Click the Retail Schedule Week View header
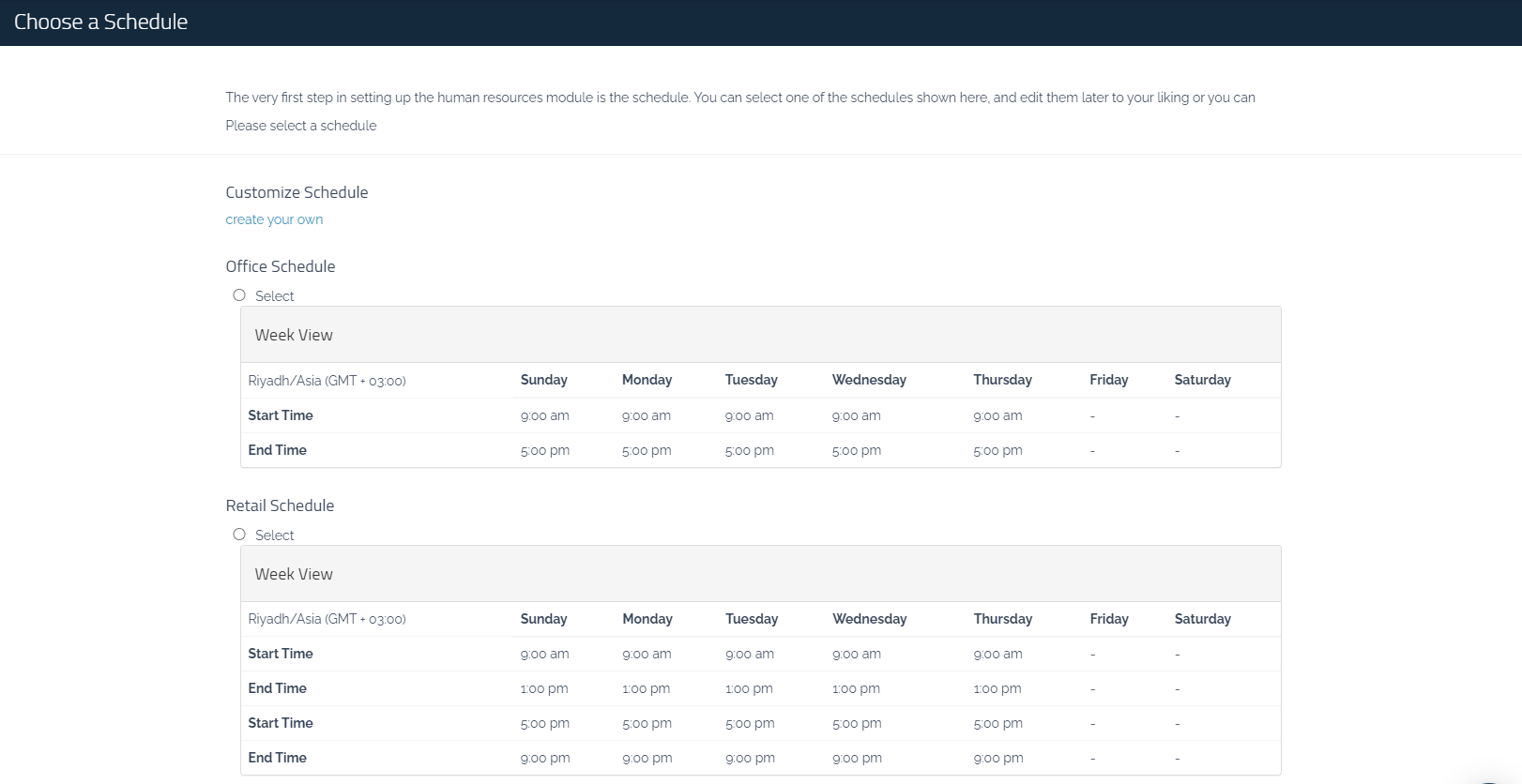The height and width of the screenshot is (784, 1522). click(294, 574)
